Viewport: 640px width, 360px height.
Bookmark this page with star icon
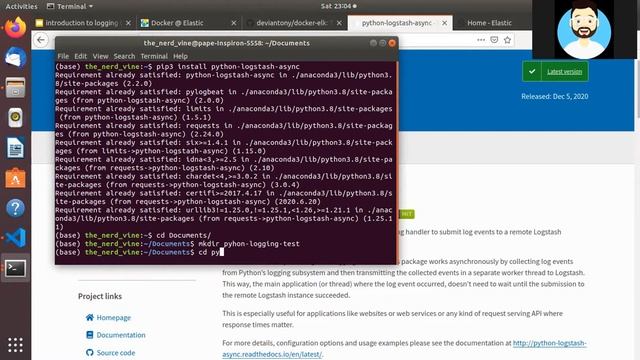pyautogui.click(x=507, y=40)
